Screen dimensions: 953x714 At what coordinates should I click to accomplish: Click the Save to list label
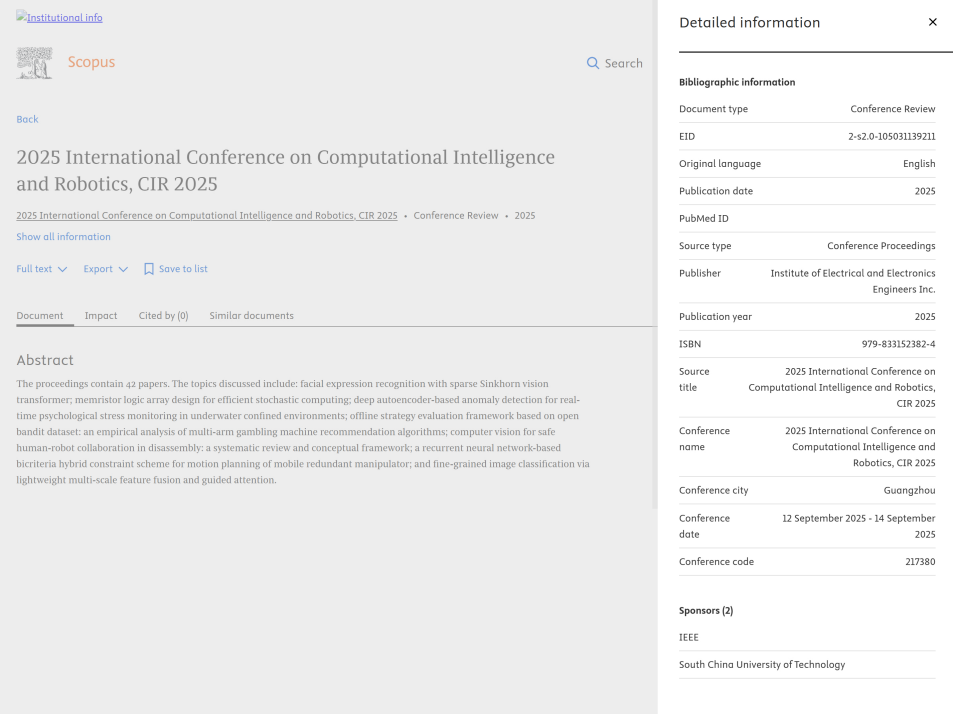click(x=183, y=269)
